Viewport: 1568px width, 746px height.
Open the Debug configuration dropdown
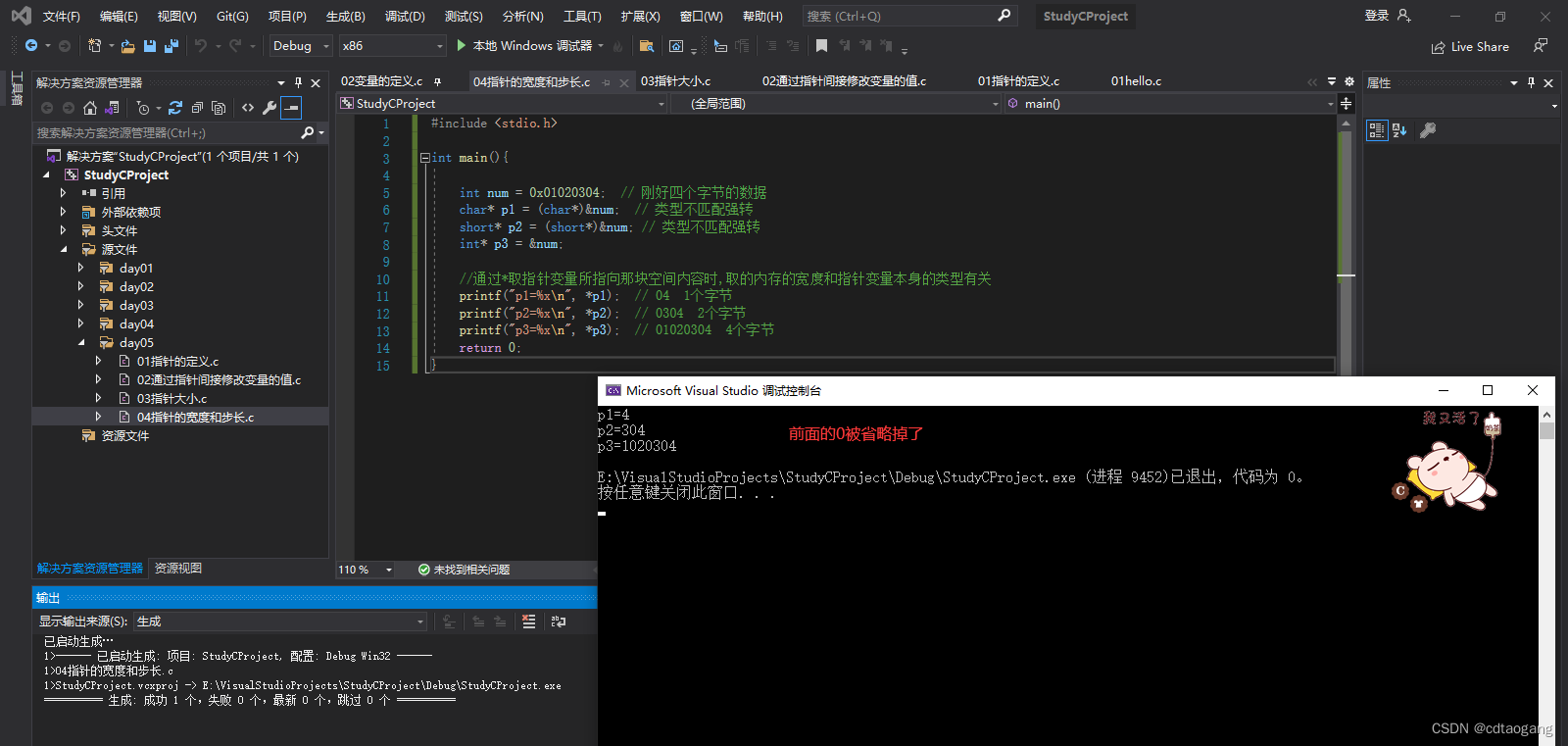pyautogui.click(x=301, y=46)
